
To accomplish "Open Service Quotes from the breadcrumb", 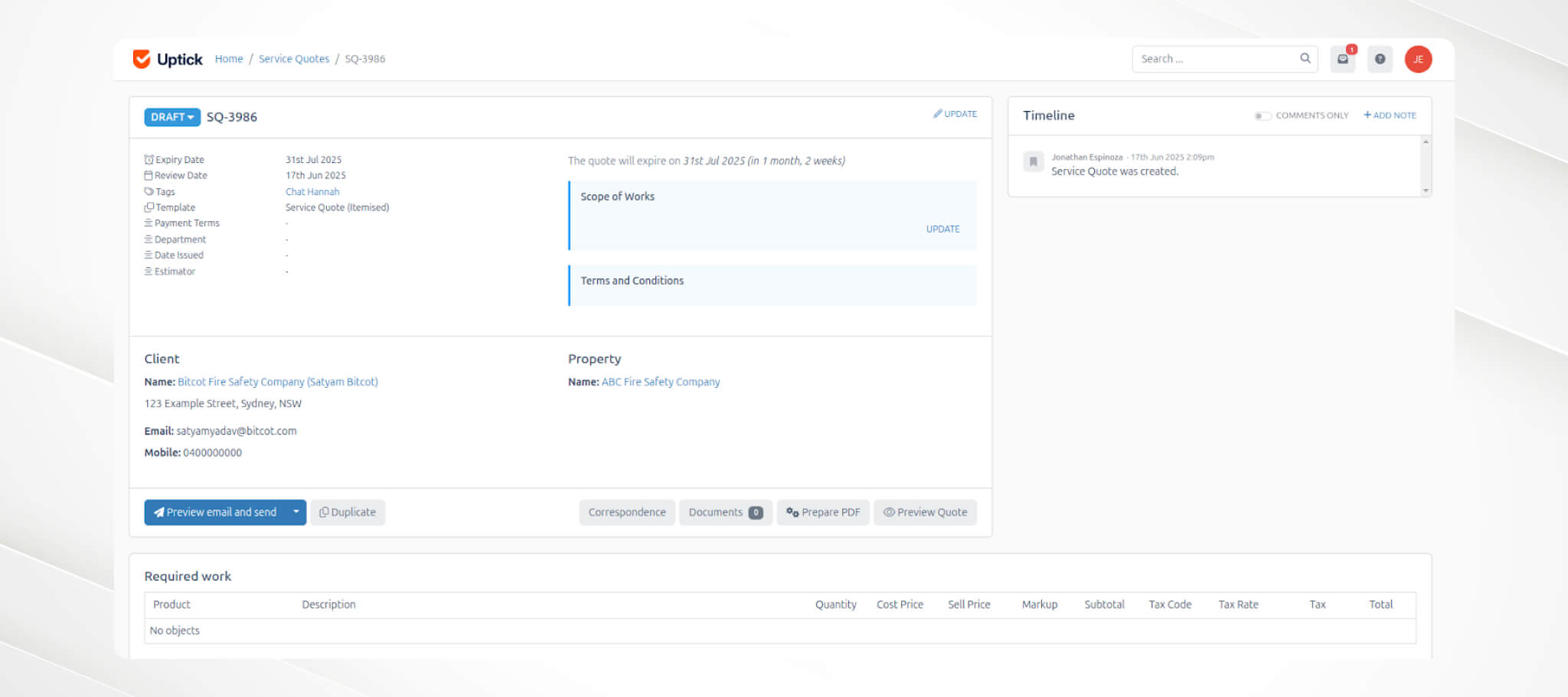I will coord(294,58).
